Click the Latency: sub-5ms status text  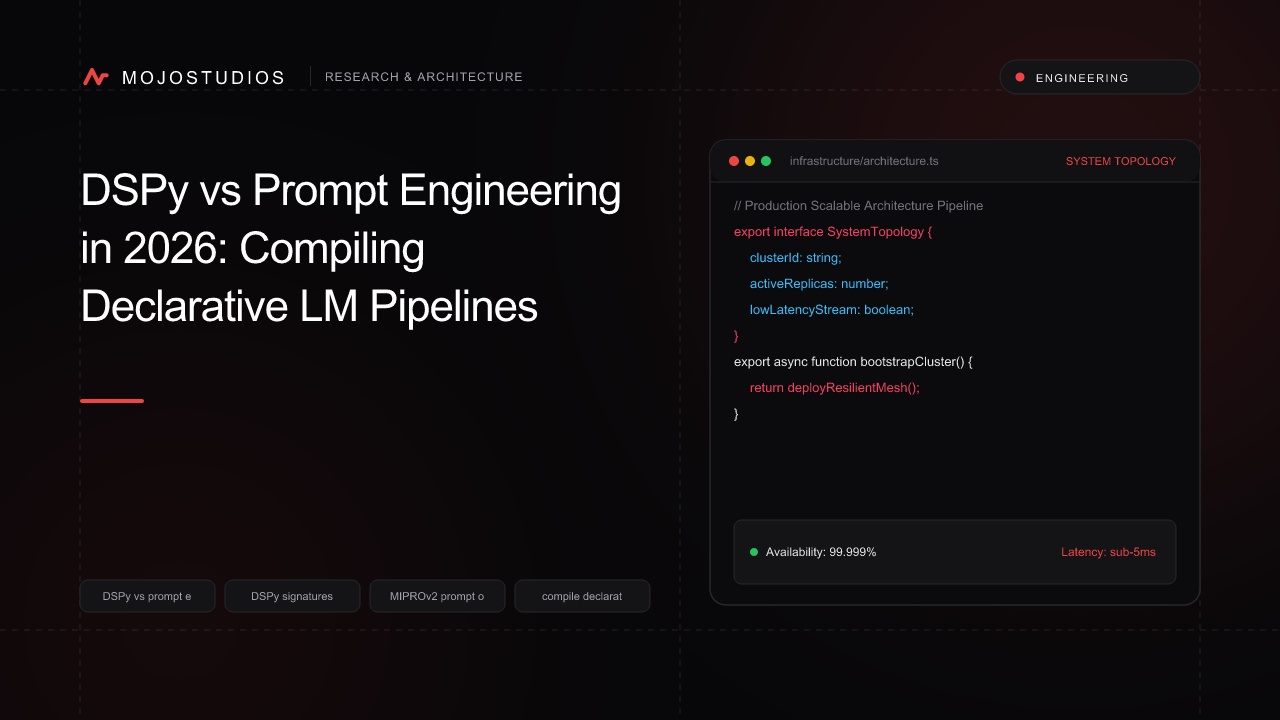pyautogui.click(x=1108, y=552)
